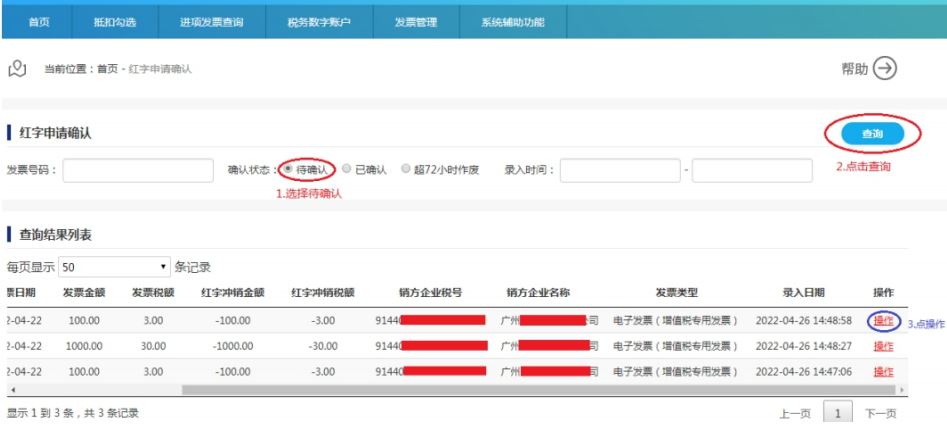Click the 首页 breadcrumb link
The height and width of the screenshot is (428, 947).
click(x=108, y=69)
